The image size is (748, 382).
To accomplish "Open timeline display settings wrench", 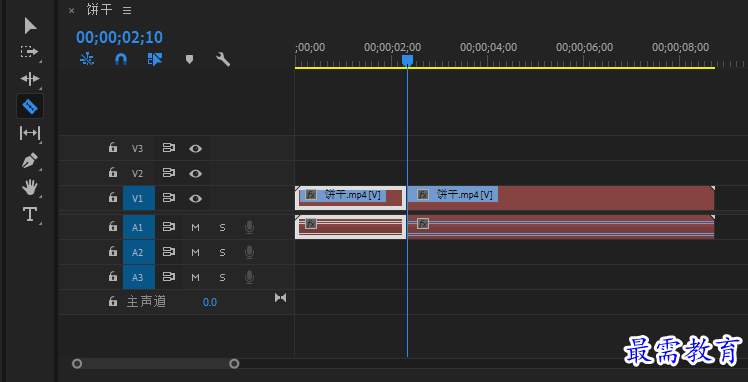I will pyautogui.click(x=223, y=59).
